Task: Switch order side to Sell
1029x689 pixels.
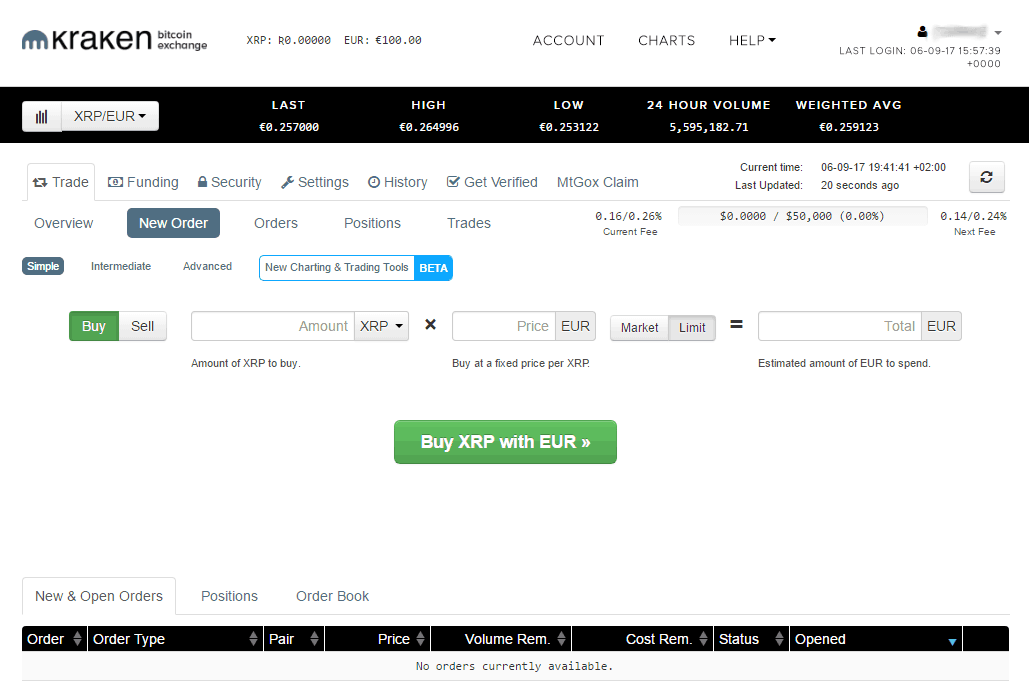Action: tap(143, 326)
